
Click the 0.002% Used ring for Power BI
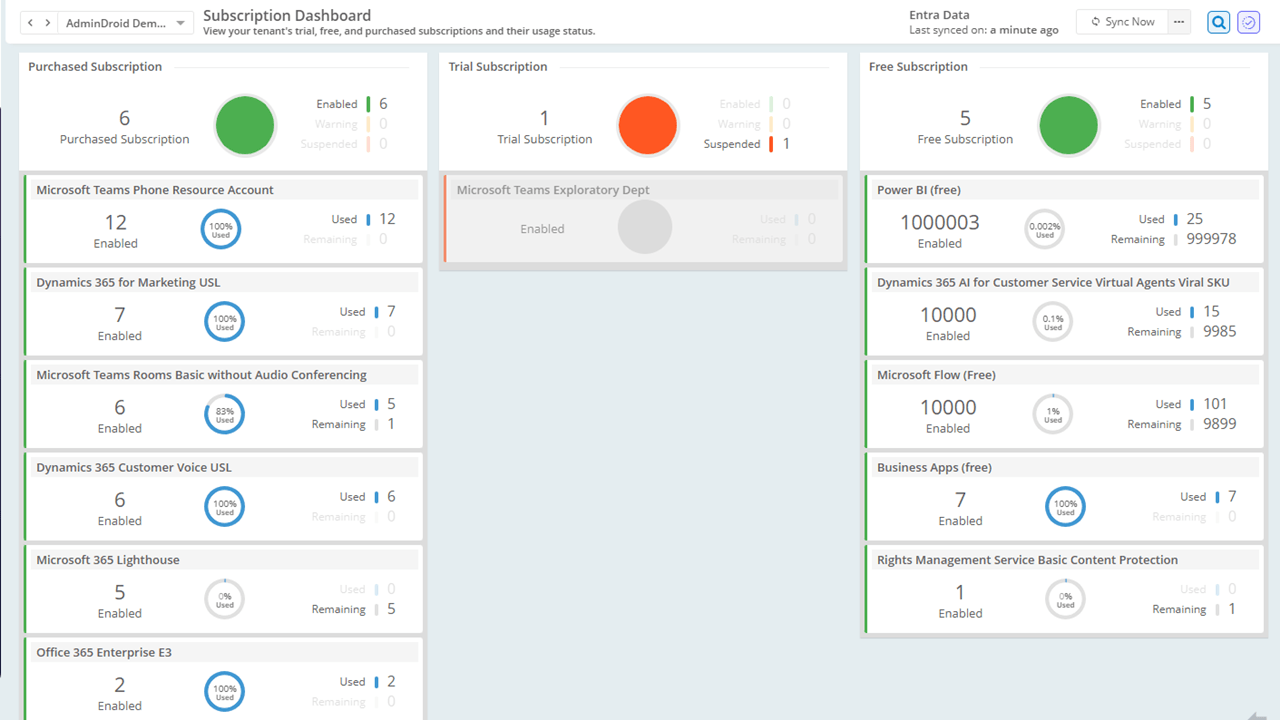1045,229
